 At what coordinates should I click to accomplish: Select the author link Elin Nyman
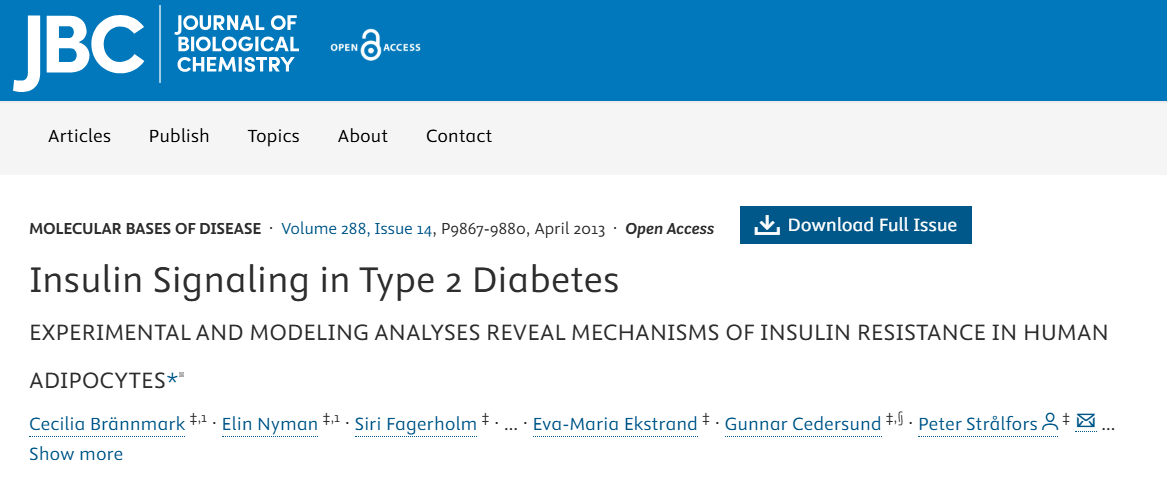click(x=270, y=424)
